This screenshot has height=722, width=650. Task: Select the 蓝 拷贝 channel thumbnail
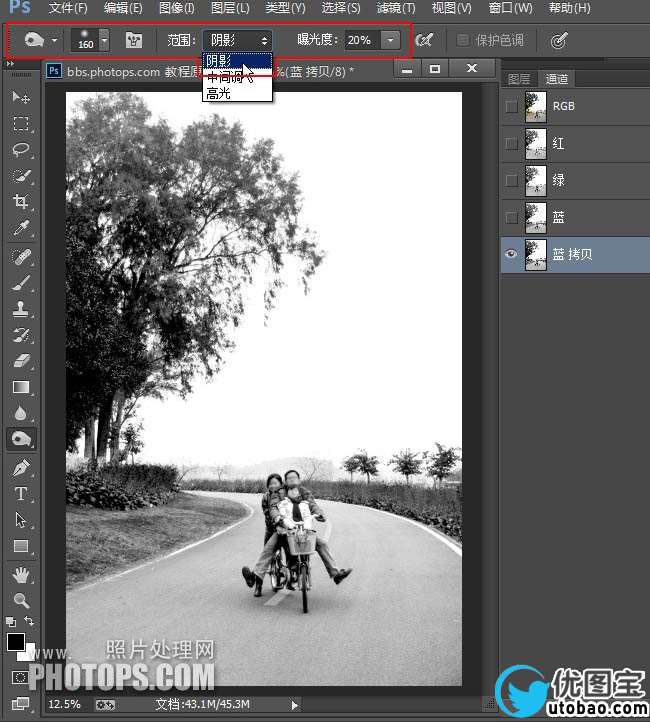pos(535,254)
